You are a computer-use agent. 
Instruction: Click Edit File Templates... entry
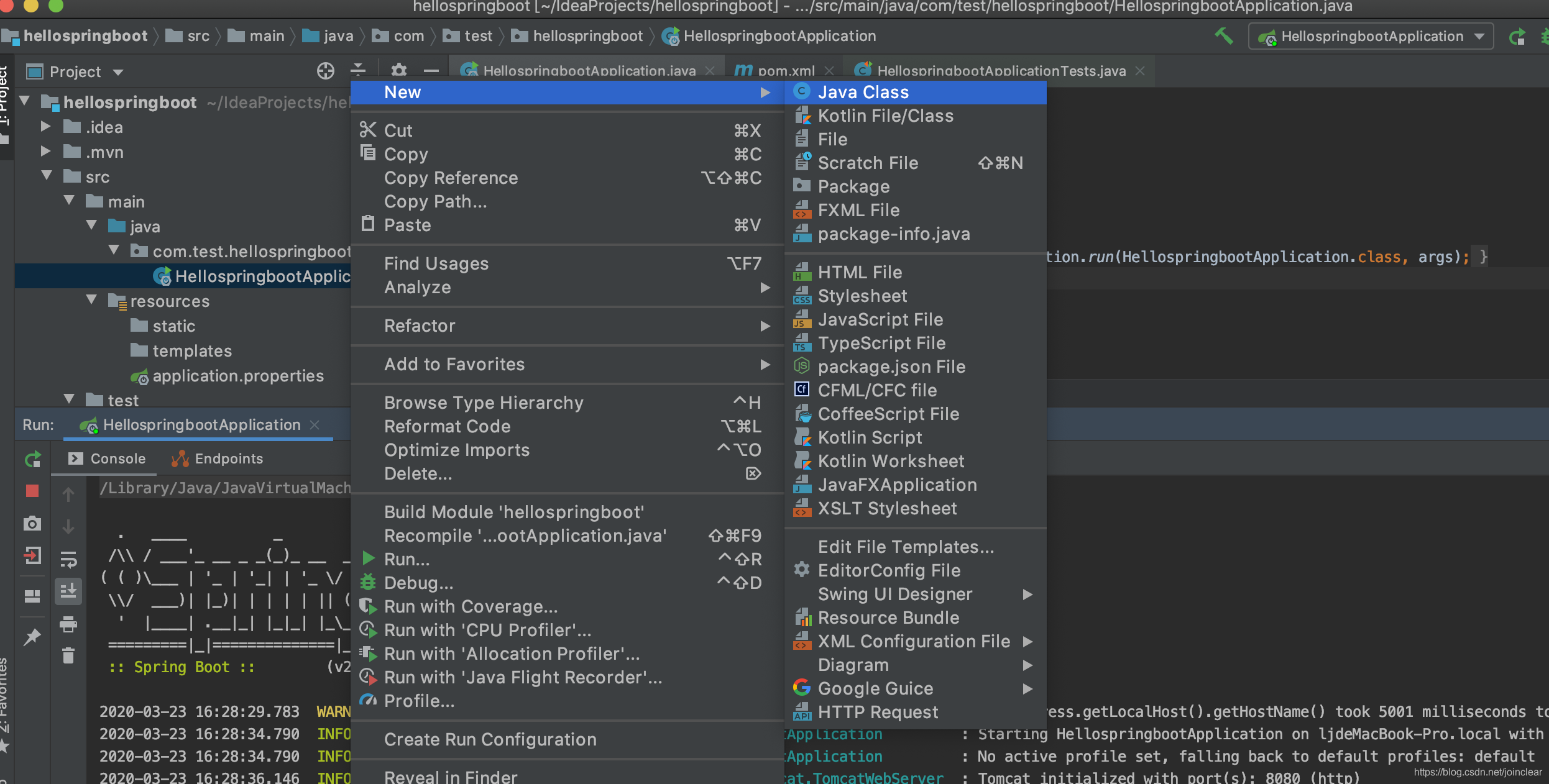pyautogui.click(x=916, y=547)
